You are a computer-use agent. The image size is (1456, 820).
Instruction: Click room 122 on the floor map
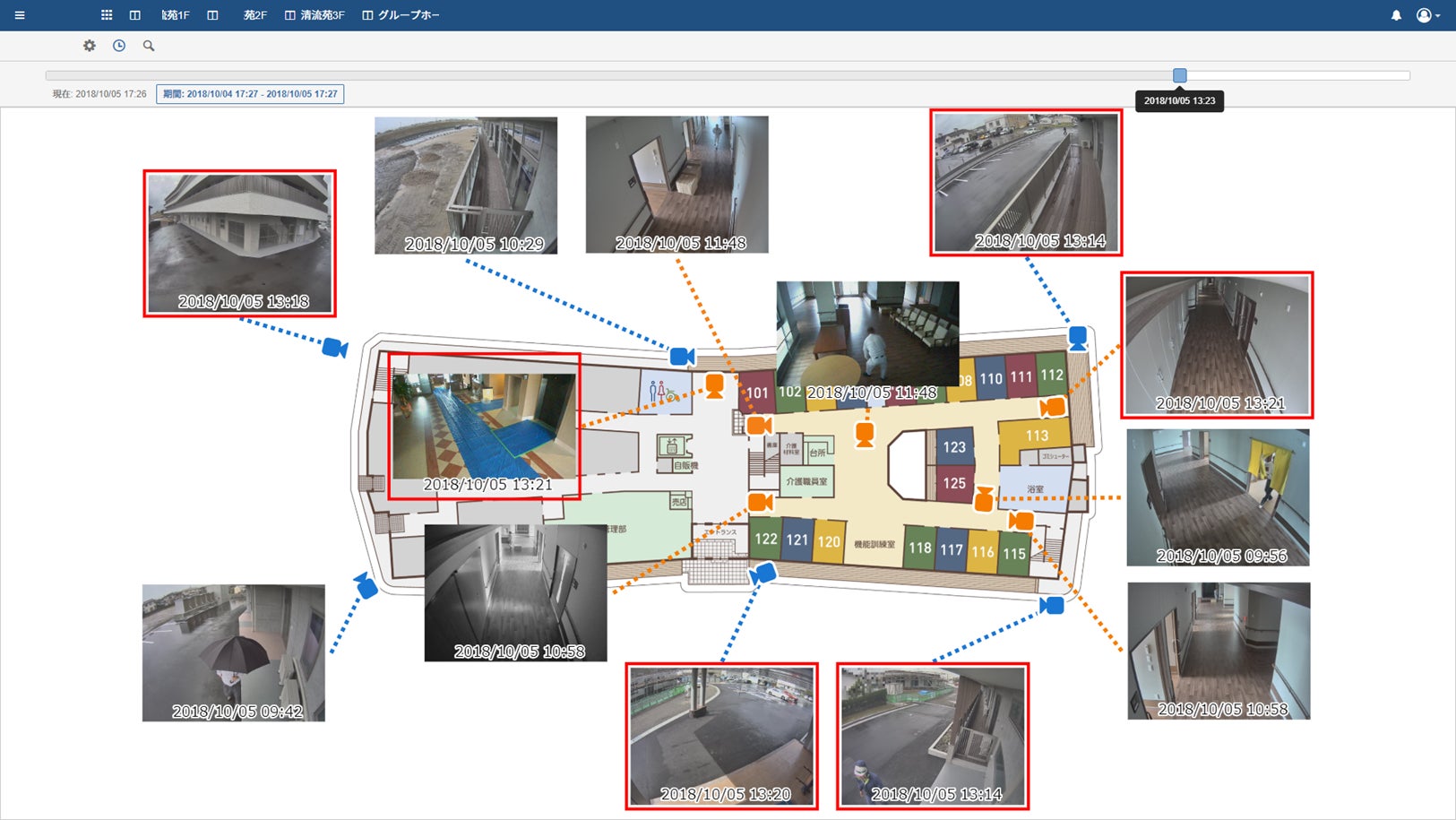pos(766,539)
